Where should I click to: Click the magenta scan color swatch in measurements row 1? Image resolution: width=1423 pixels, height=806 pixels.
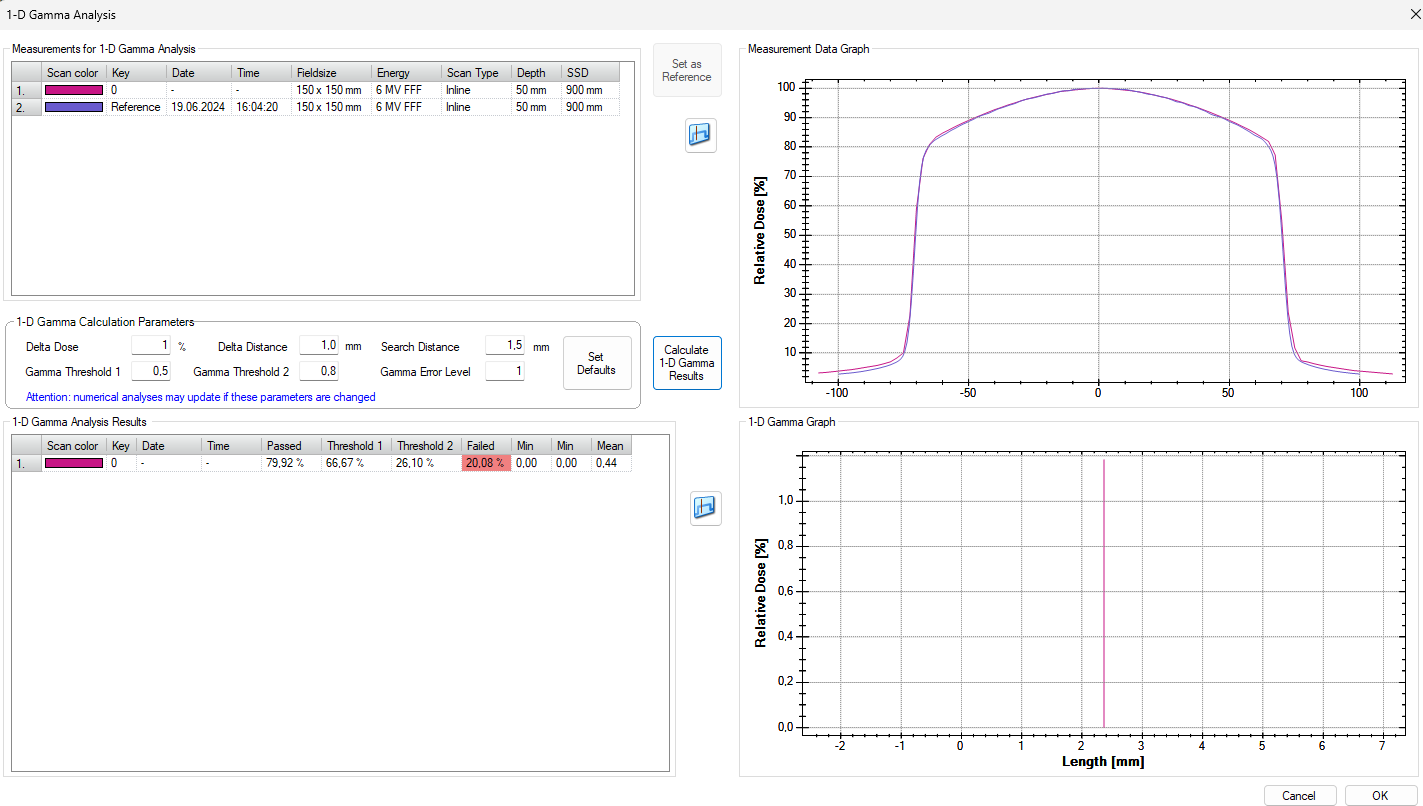pos(74,90)
